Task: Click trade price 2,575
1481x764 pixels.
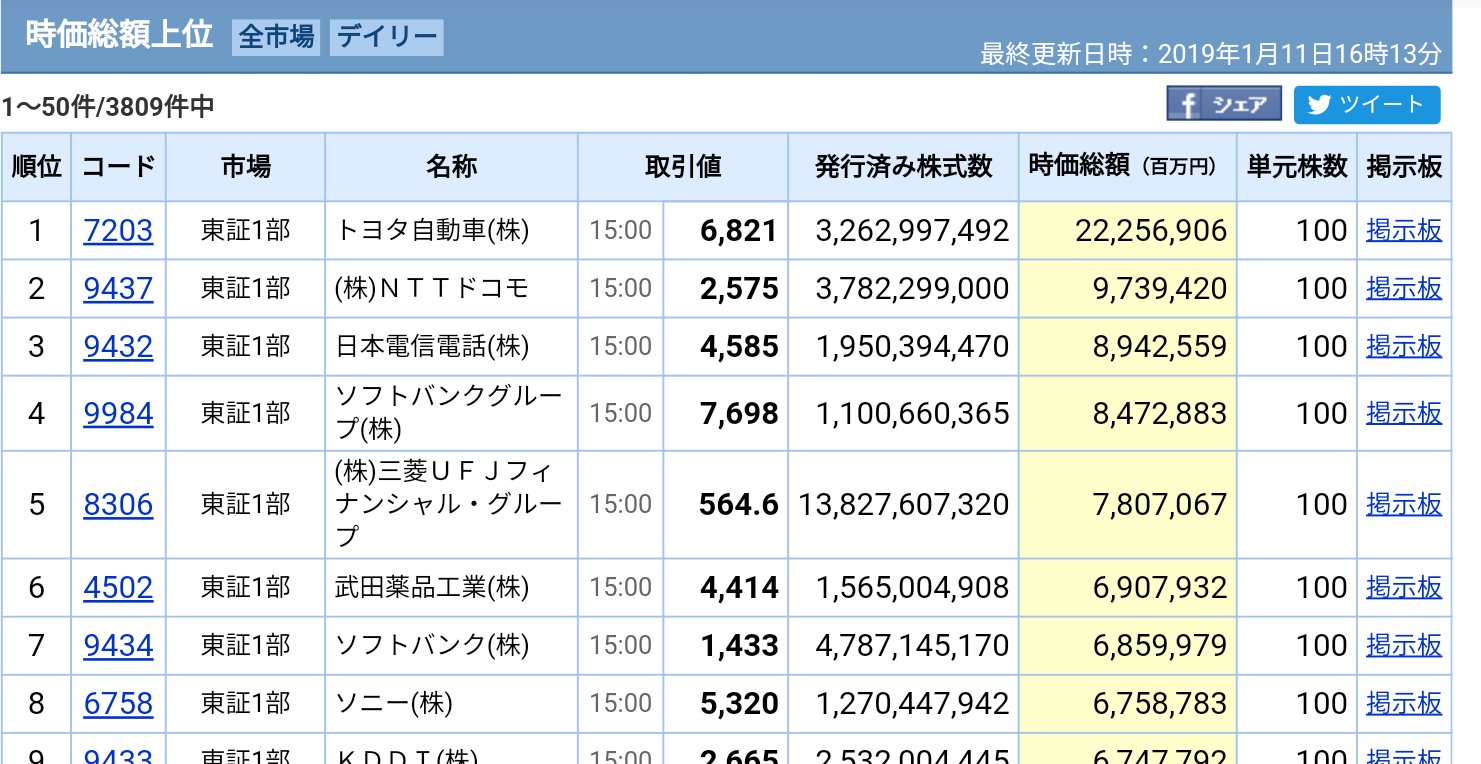Action: [739, 289]
